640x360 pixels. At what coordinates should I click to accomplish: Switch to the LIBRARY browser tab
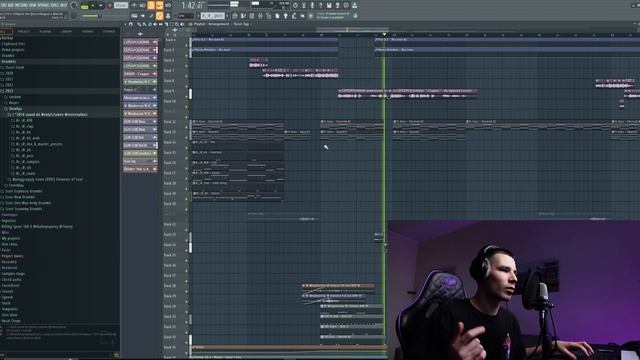click(x=66, y=31)
